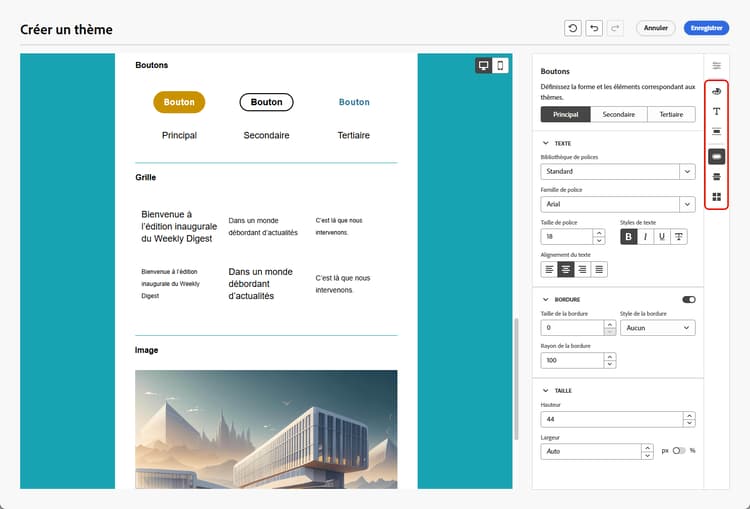Viewport: 750px width, 509px height.
Task: Open the Style de la bordure dropdown
Action: pos(658,328)
